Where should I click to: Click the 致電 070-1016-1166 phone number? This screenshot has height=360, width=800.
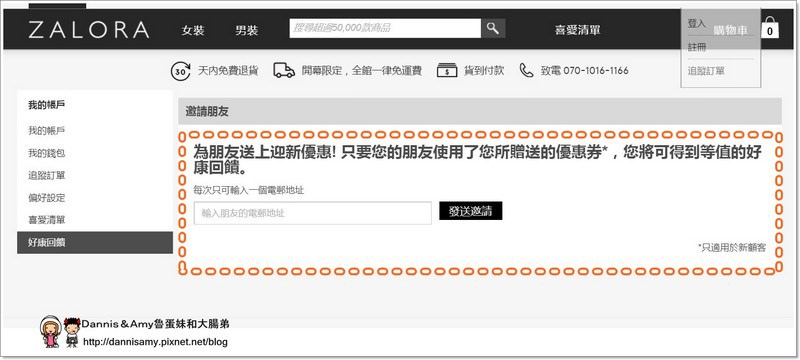tap(585, 71)
